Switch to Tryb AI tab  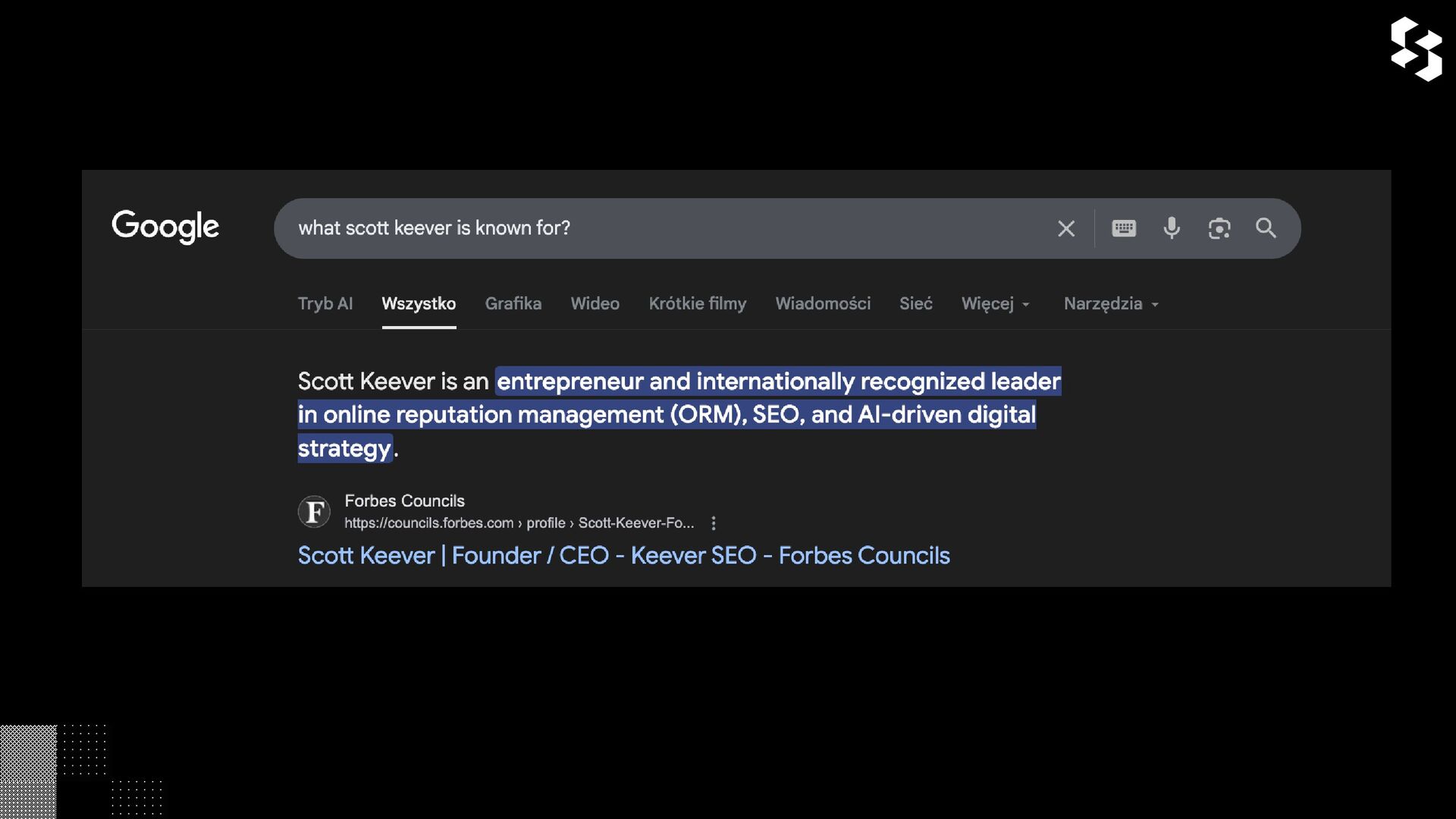325,304
